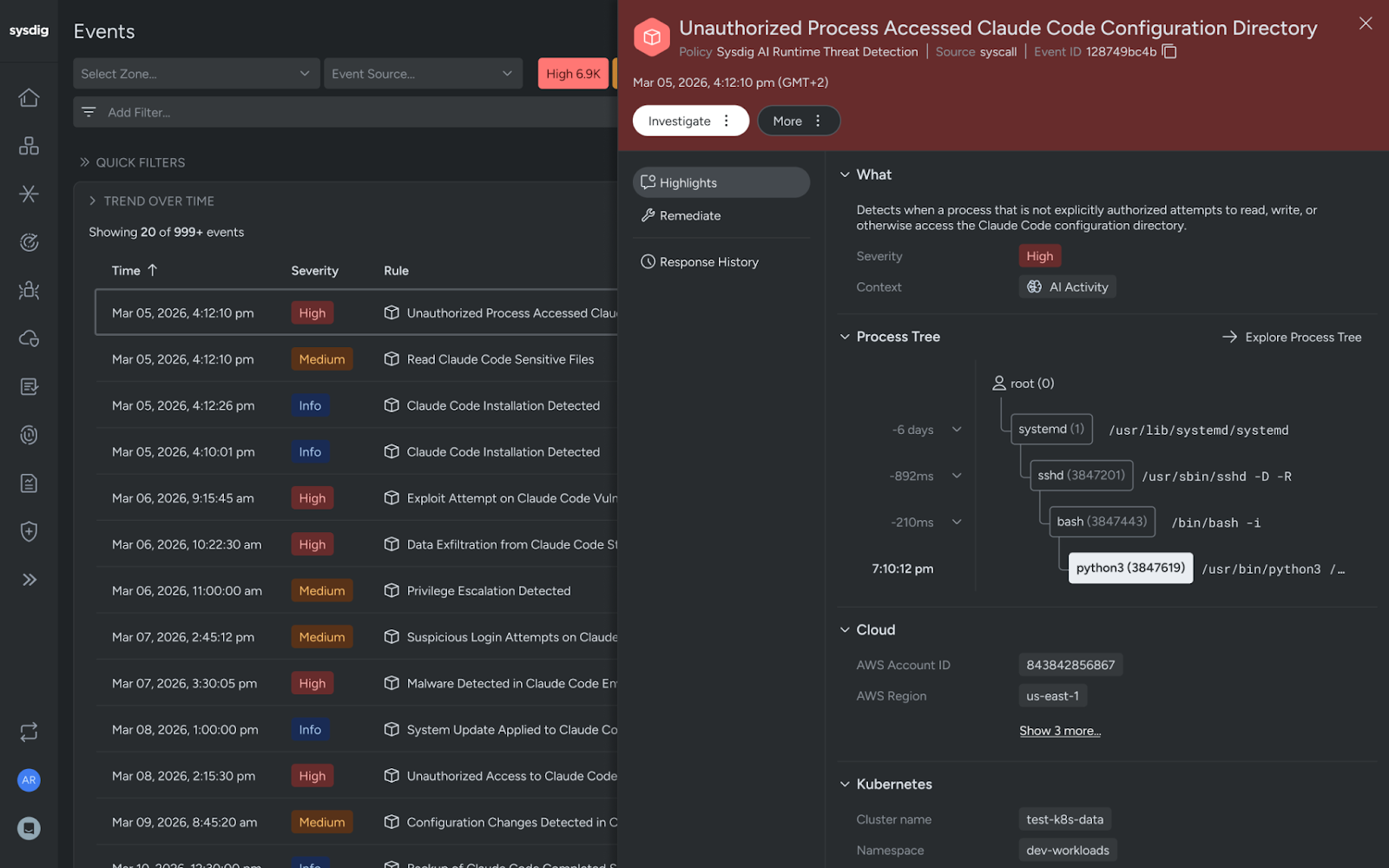Image resolution: width=1389 pixels, height=868 pixels.
Task: Click the Severity column header
Action: click(314, 271)
